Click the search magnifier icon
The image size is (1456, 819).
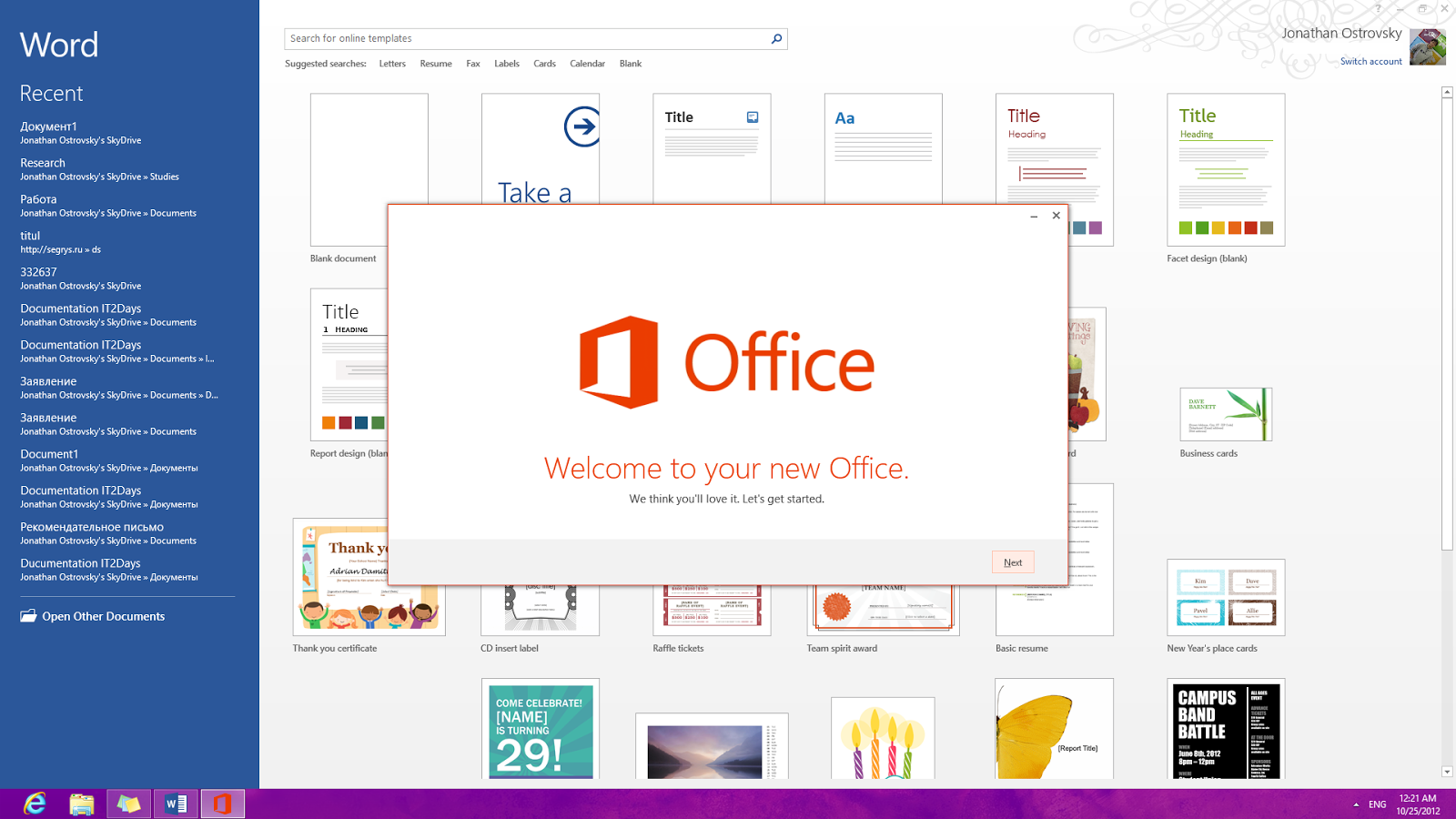(776, 38)
